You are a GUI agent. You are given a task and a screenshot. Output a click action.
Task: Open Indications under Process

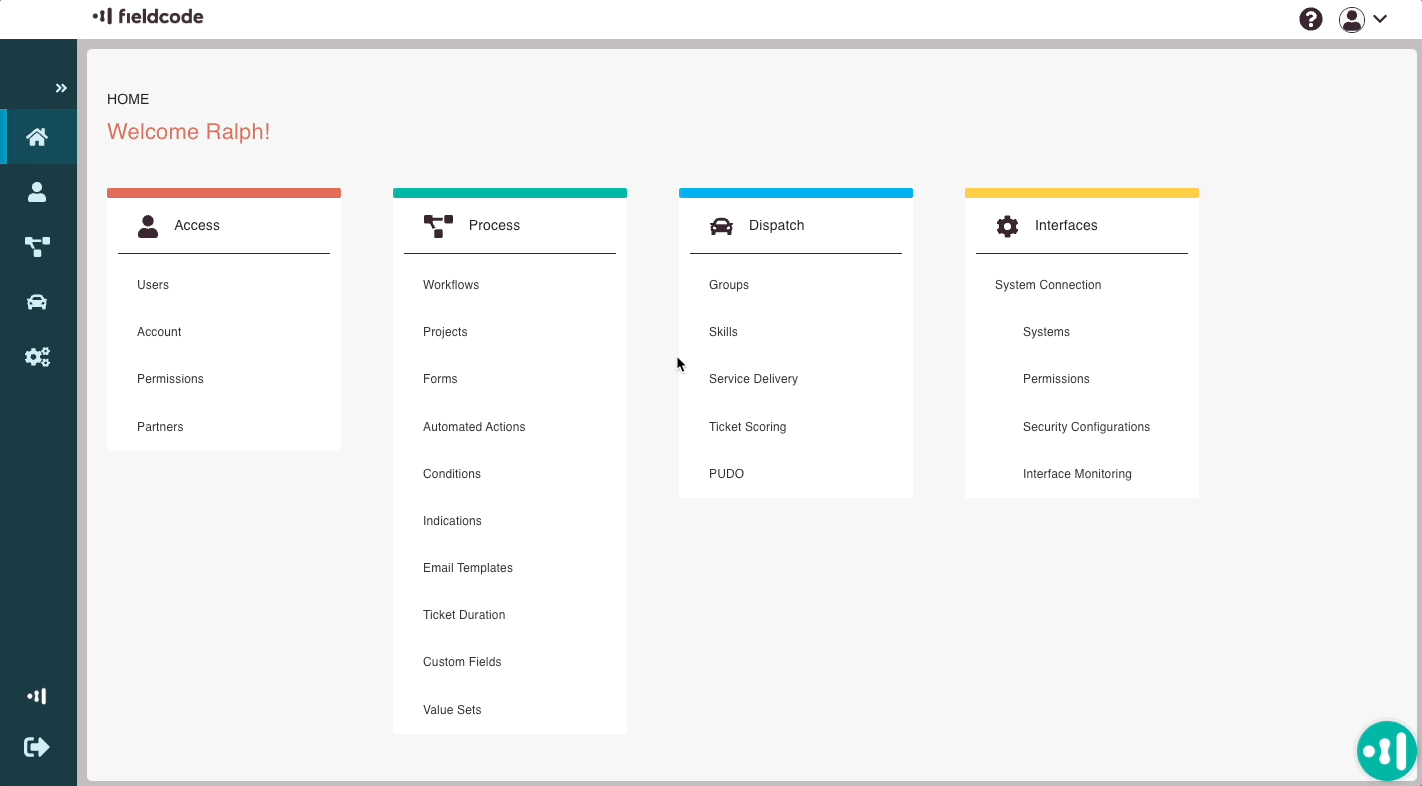[452, 521]
